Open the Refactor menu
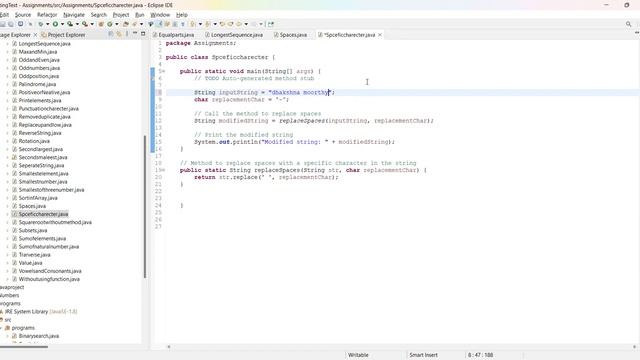640x360 pixels. (x=47, y=15)
